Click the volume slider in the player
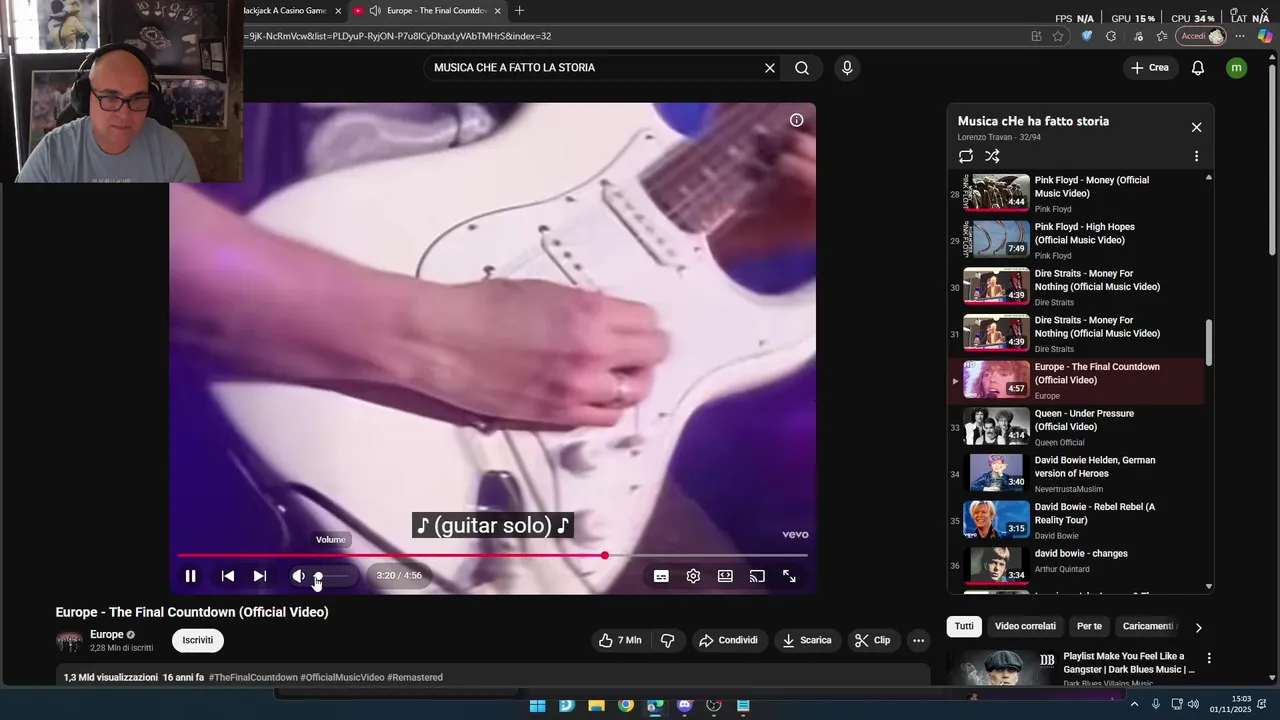 332,576
